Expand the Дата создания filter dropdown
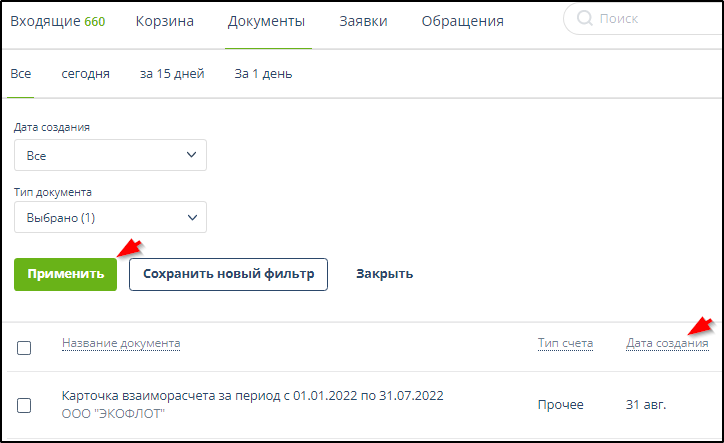 coord(110,156)
